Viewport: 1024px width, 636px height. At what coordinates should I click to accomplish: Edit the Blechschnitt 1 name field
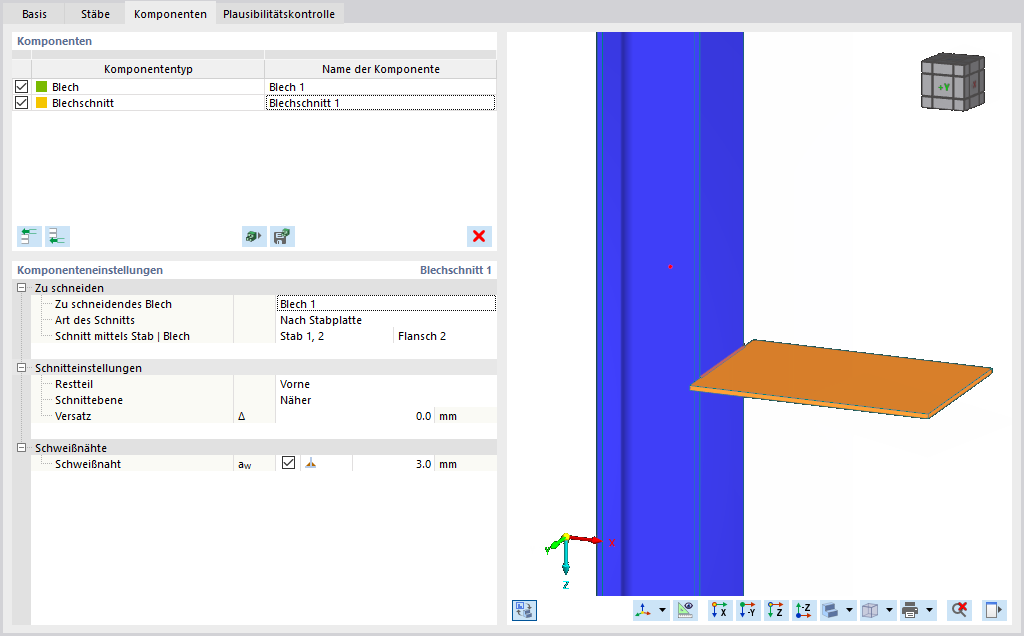tap(380, 103)
